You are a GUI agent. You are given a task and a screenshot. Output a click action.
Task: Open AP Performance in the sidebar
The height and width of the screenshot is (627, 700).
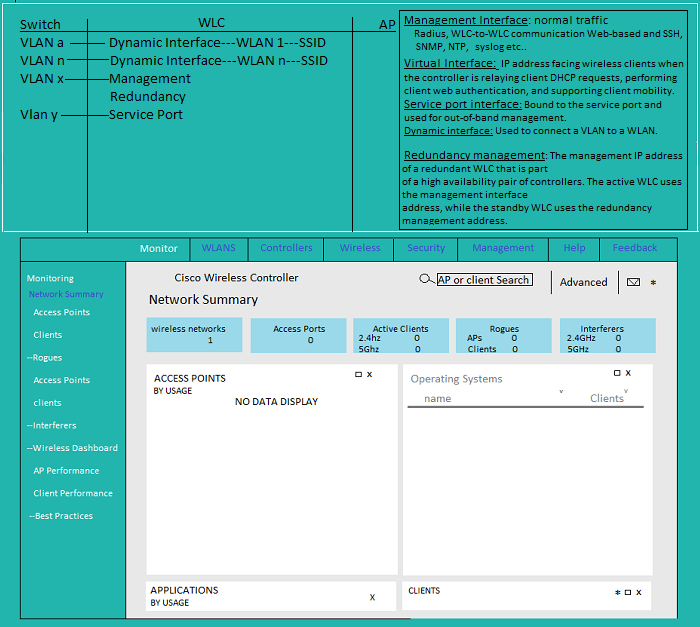click(66, 471)
